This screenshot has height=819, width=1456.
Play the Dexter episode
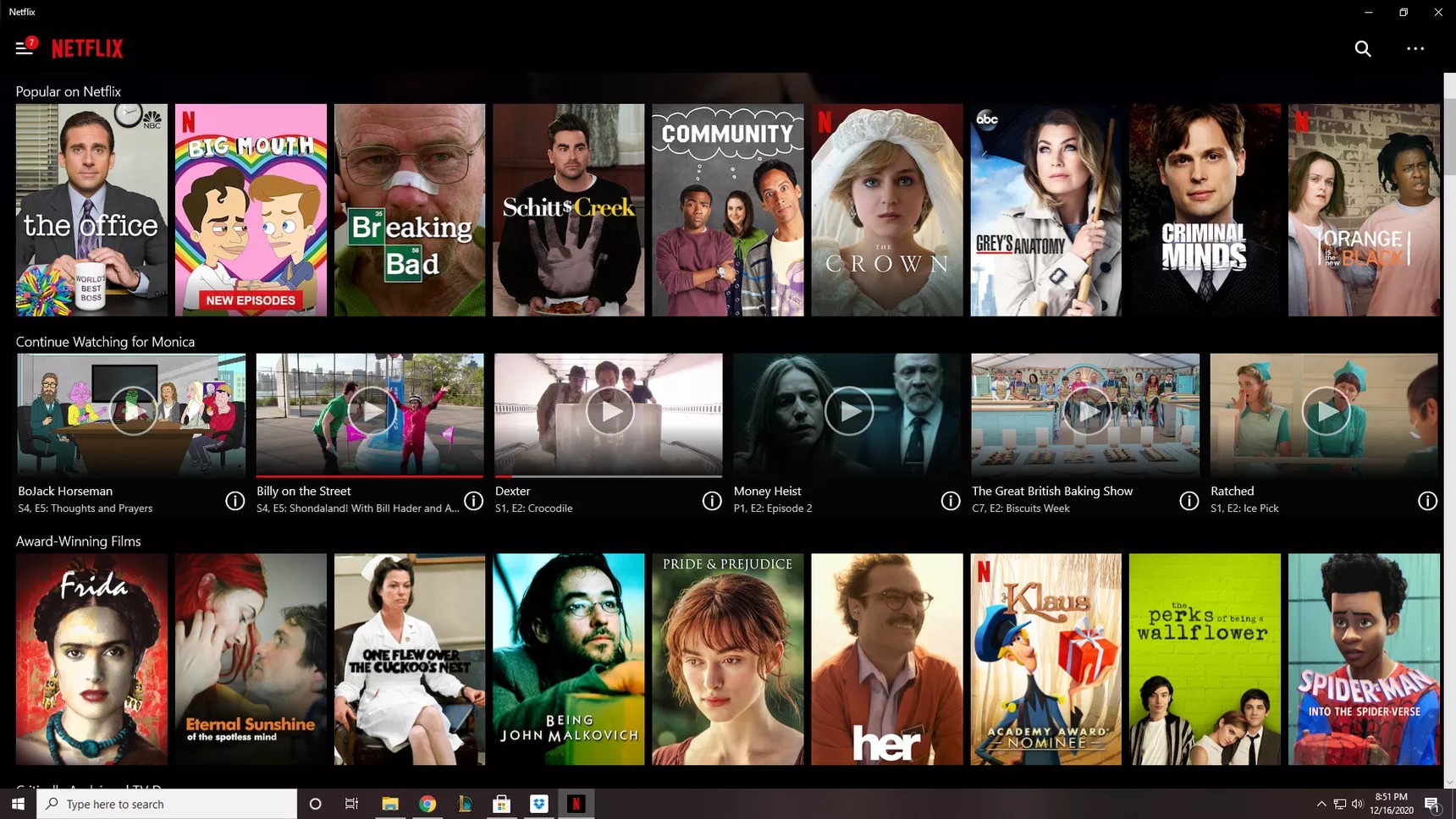(x=609, y=411)
